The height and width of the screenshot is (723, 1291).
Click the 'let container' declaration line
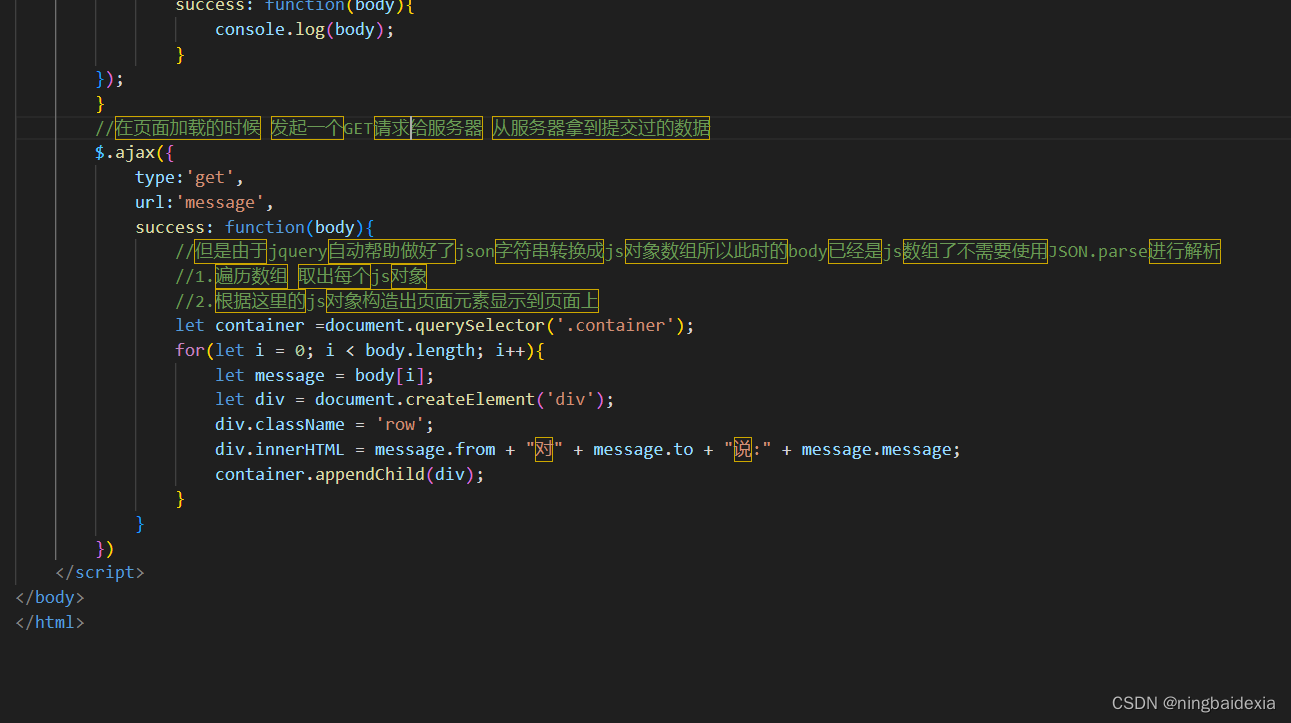coord(435,326)
